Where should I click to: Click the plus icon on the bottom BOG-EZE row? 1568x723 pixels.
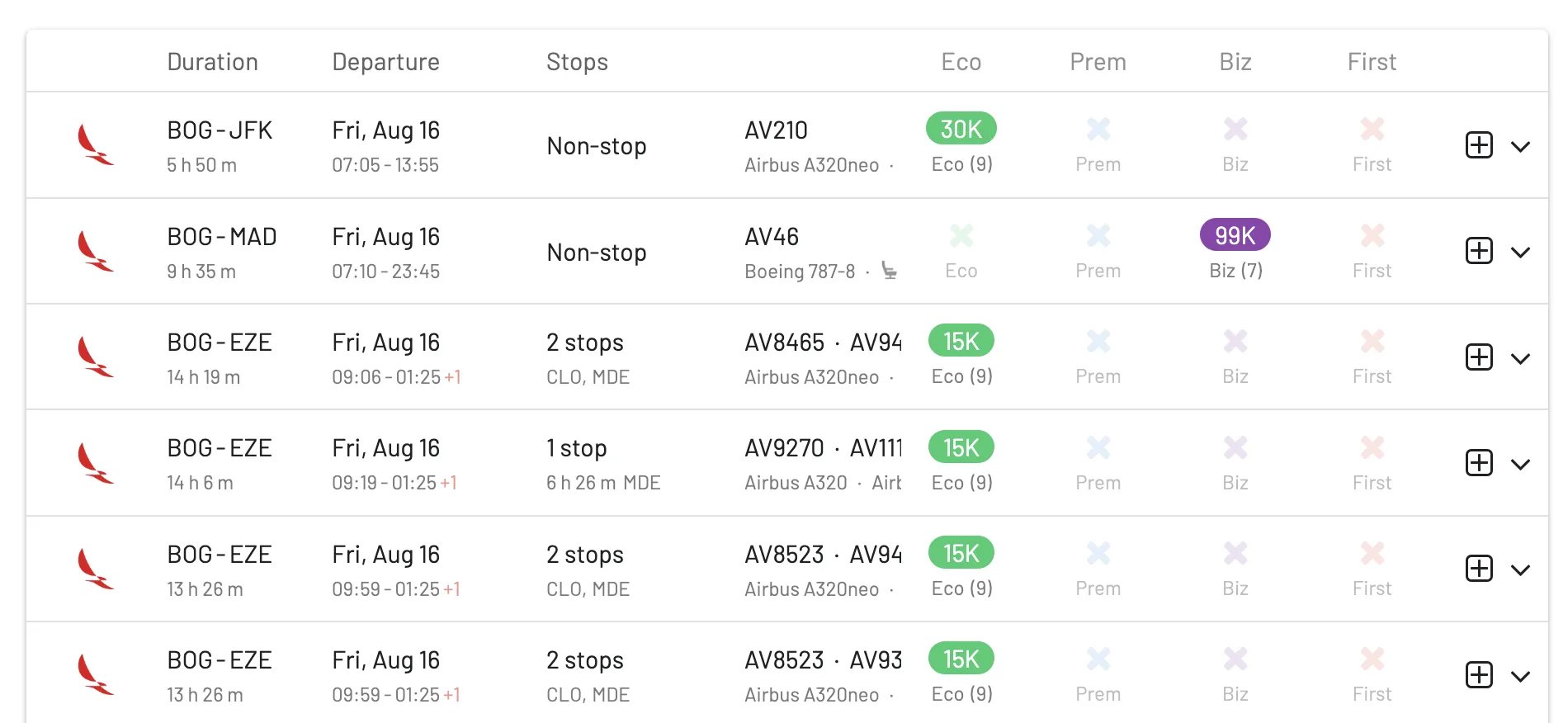[x=1479, y=675]
